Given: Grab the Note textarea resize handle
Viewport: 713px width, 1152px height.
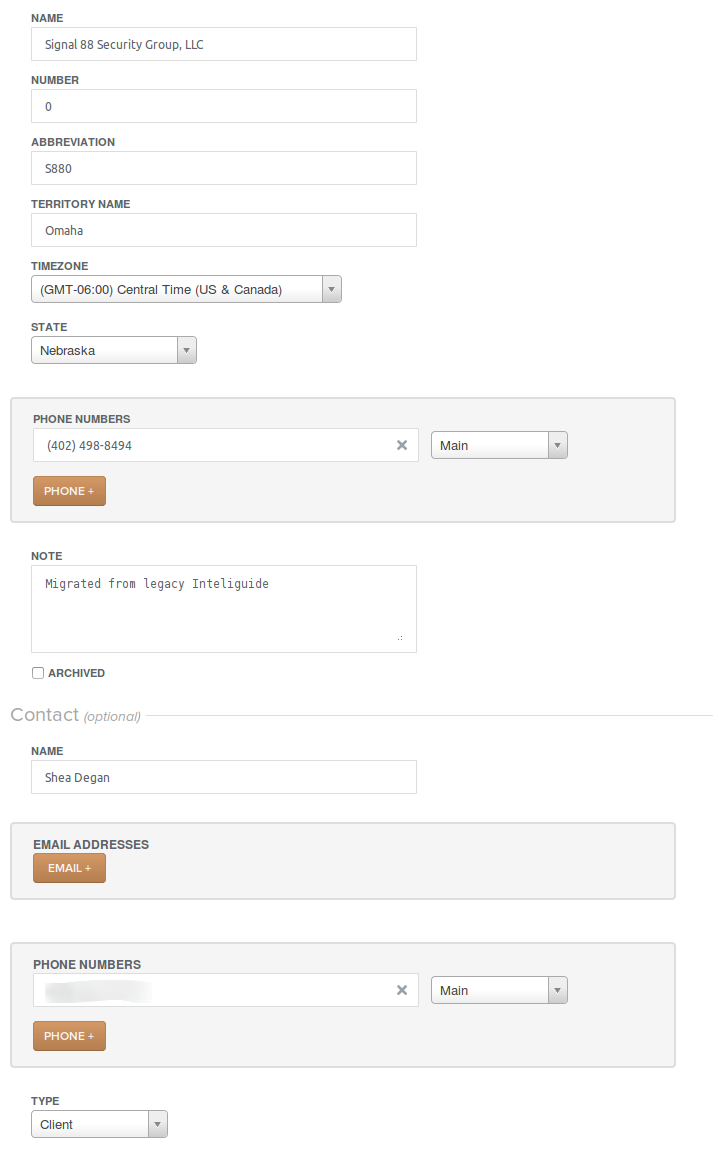Looking at the screenshot, I should pyautogui.click(x=400, y=638).
